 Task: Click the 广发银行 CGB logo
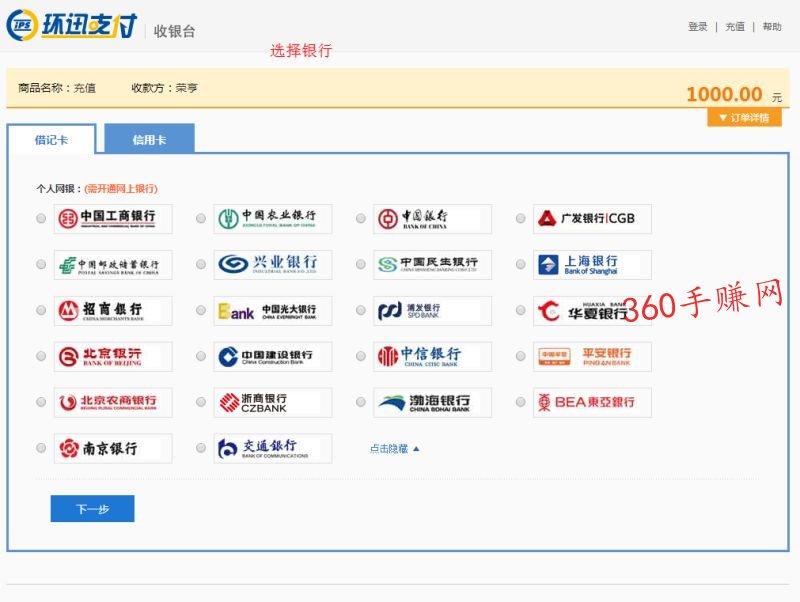[592, 219]
